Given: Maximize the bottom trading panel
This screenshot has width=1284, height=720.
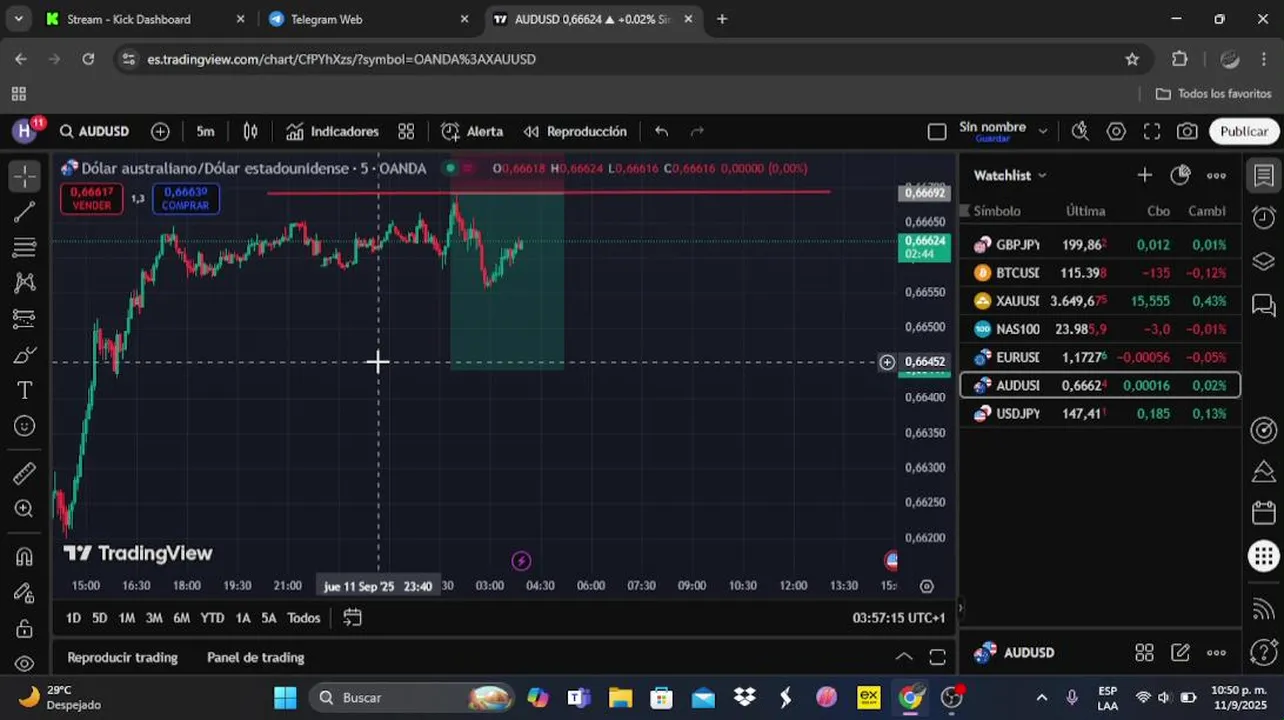Looking at the screenshot, I should [937, 657].
